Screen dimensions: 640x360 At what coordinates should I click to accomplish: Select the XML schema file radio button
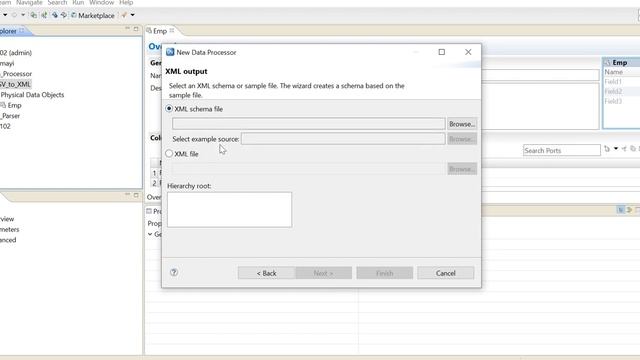pos(169,109)
